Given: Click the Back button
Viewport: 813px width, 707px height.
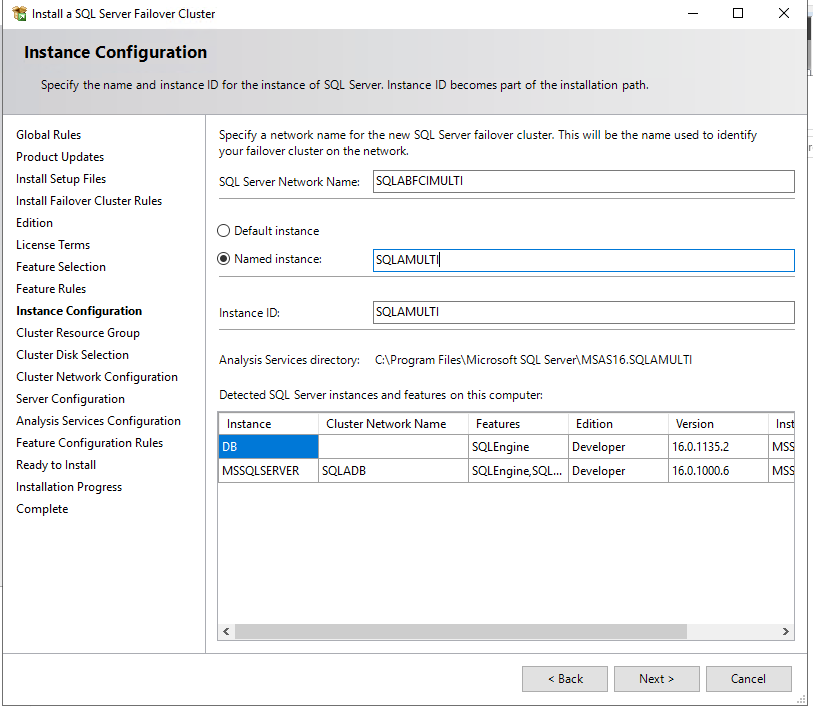Looking at the screenshot, I should click(565, 679).
